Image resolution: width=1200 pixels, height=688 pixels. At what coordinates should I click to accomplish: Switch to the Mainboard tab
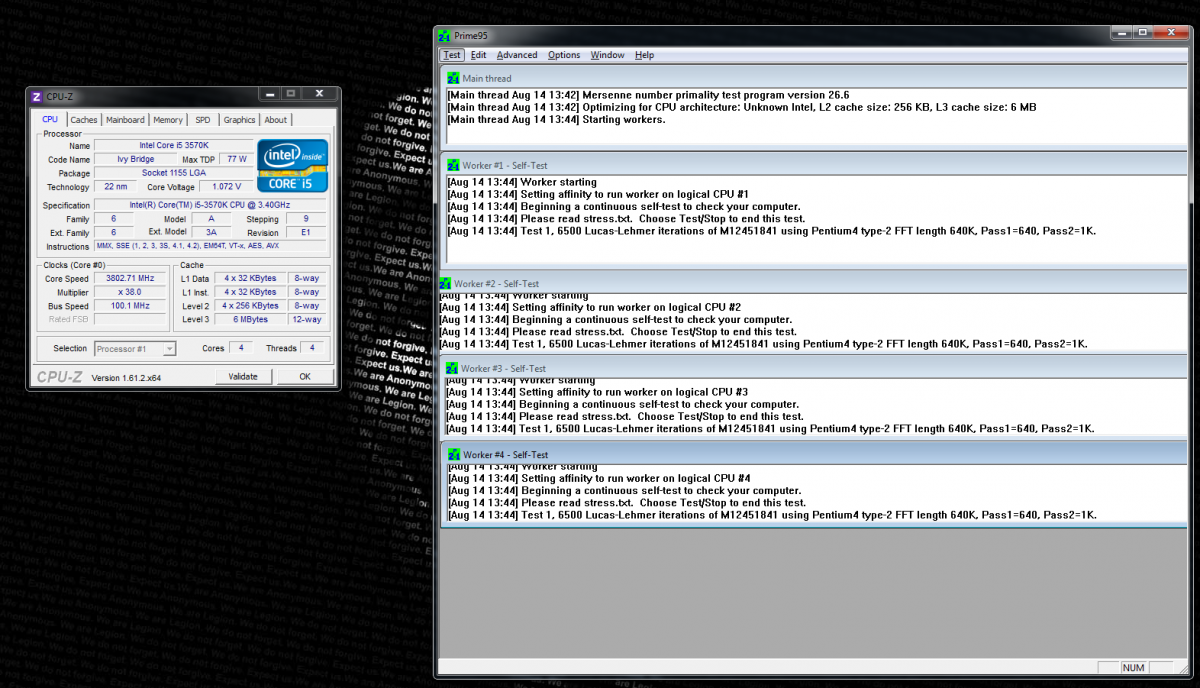pos(125,120)
